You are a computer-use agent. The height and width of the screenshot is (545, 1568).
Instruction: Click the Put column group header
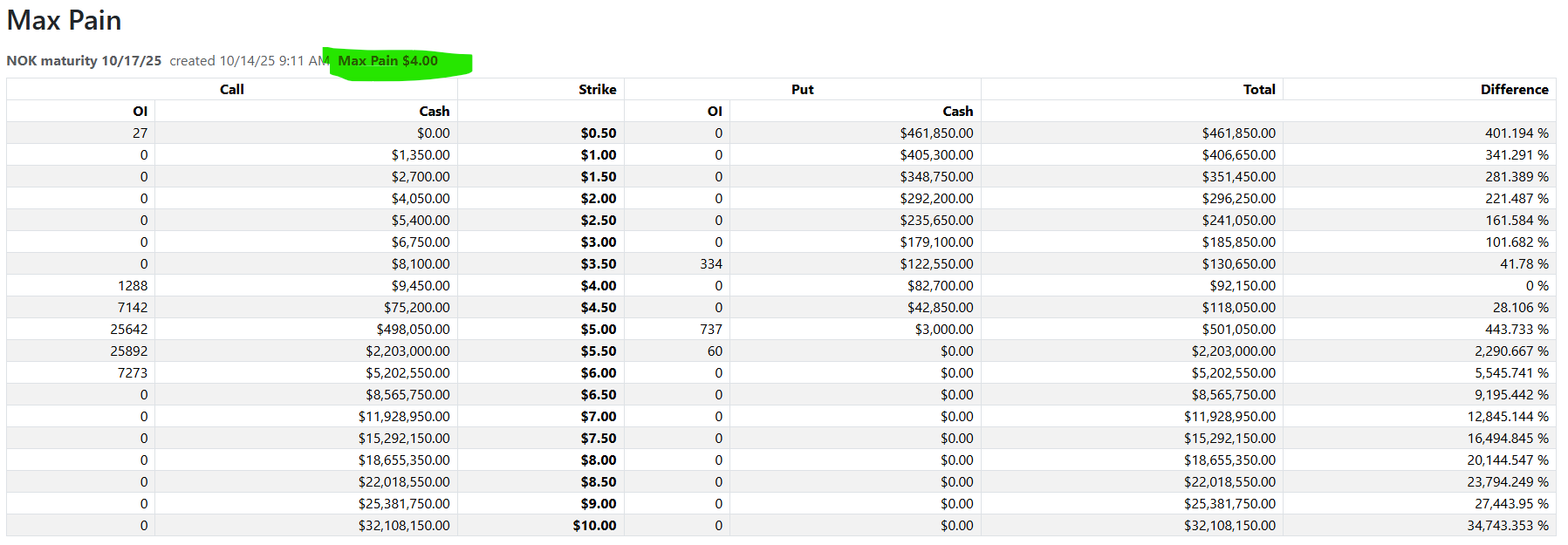click(x=802, y=90)
